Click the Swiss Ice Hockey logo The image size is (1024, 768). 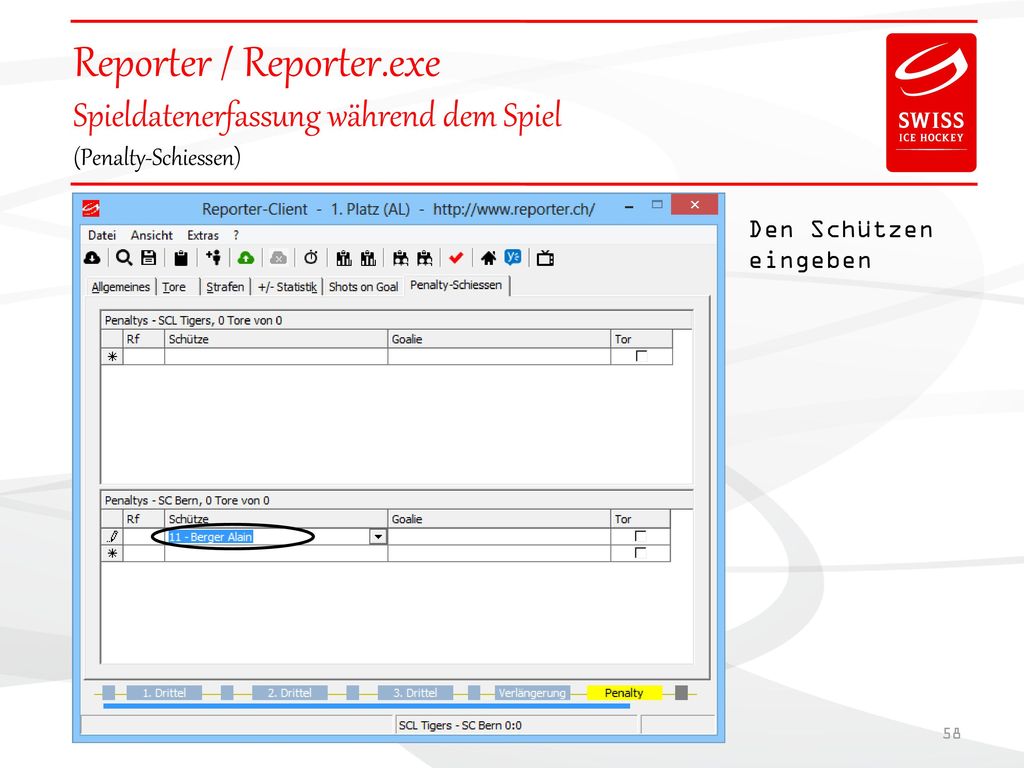click(931, 103)
